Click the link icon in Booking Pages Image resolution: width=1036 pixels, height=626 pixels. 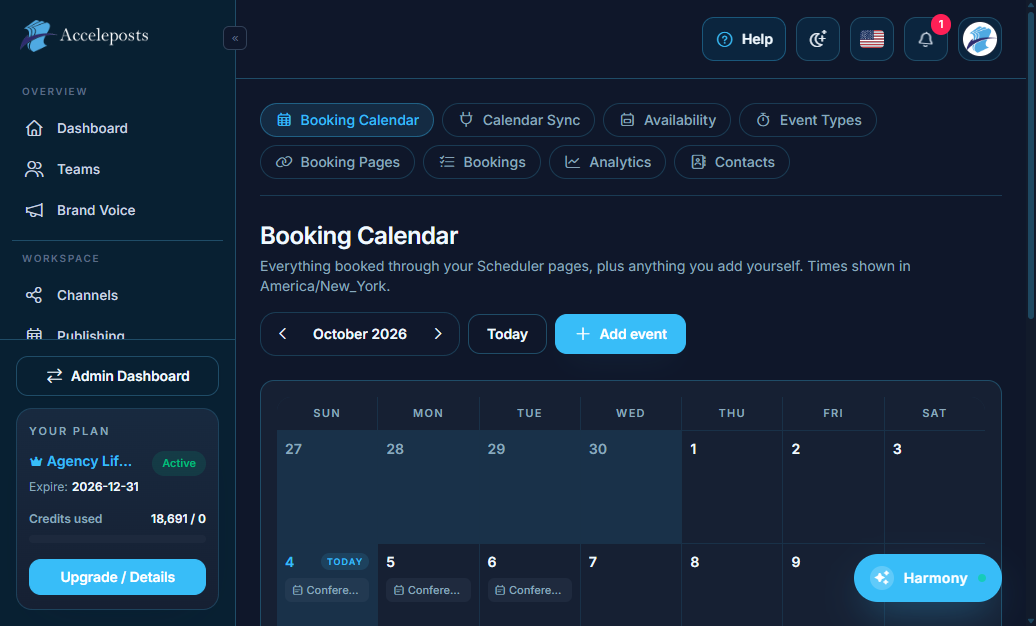(284, 162)
